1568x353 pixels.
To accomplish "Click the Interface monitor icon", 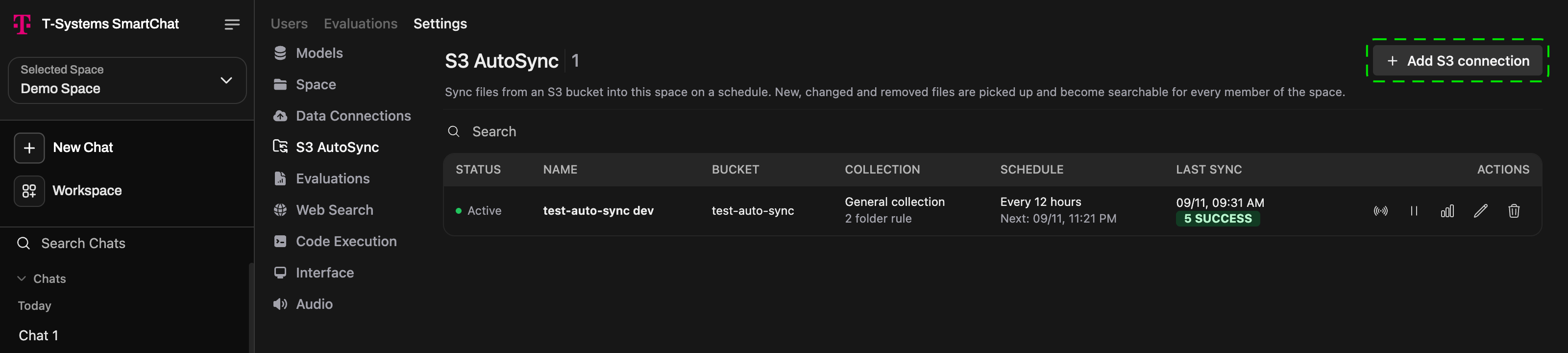I will pyautogui.click(x=280, y=273).
